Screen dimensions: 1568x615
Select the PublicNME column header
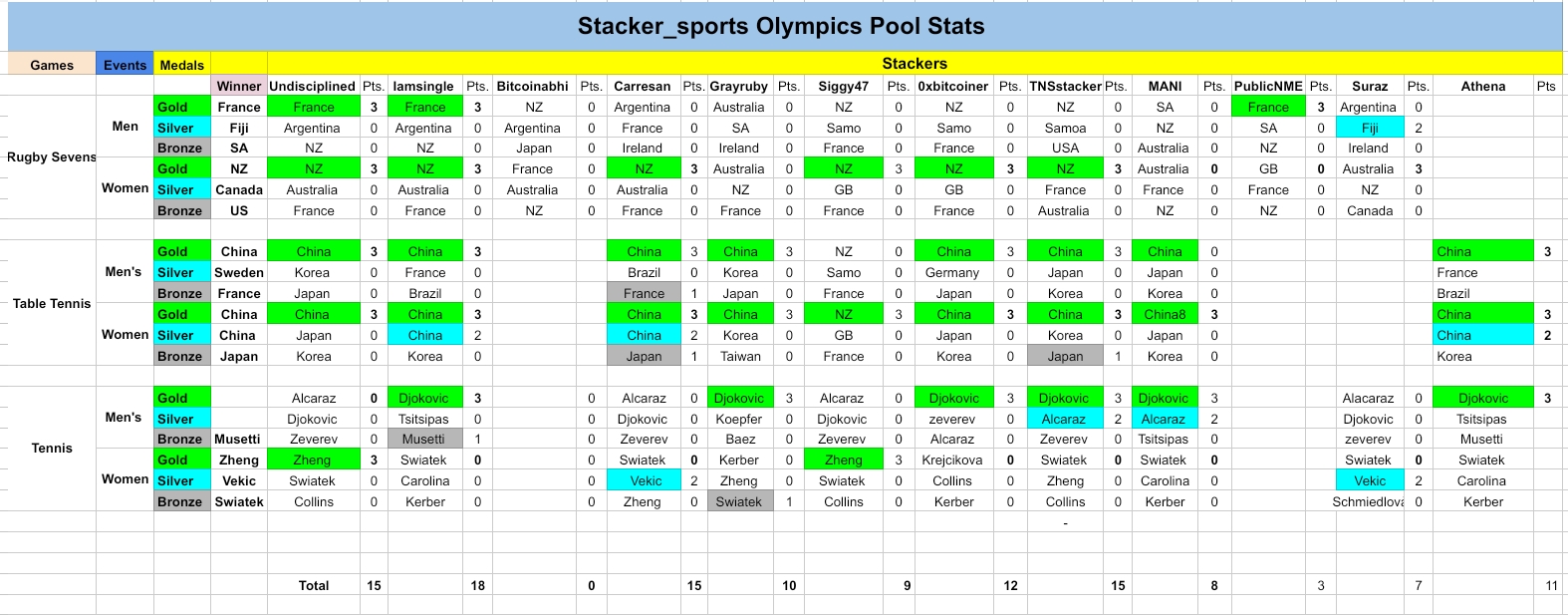1268,86
